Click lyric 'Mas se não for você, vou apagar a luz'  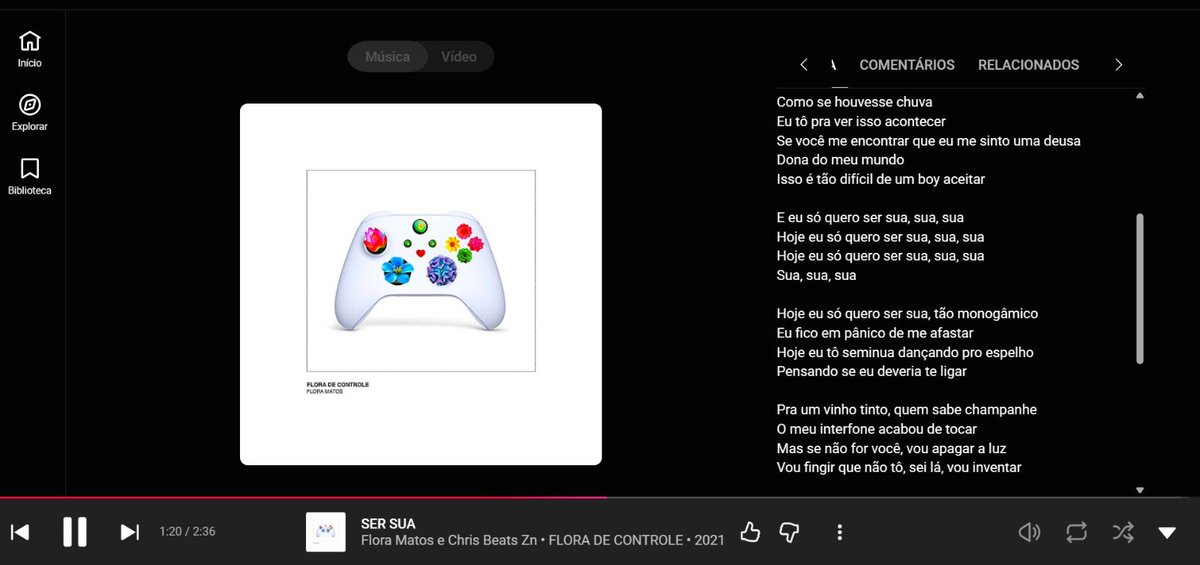pos(891,449)
